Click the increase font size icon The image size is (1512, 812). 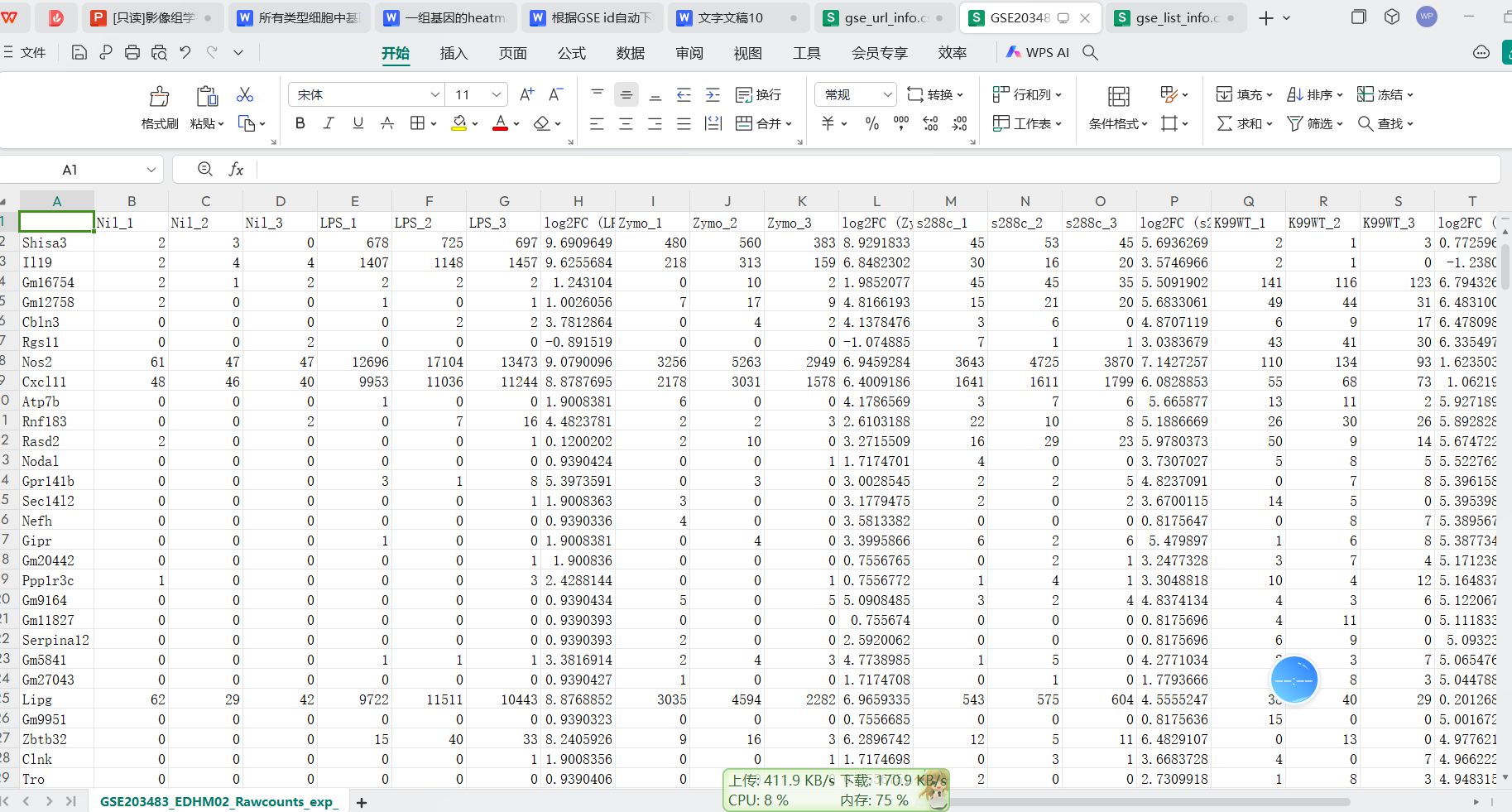526,94
